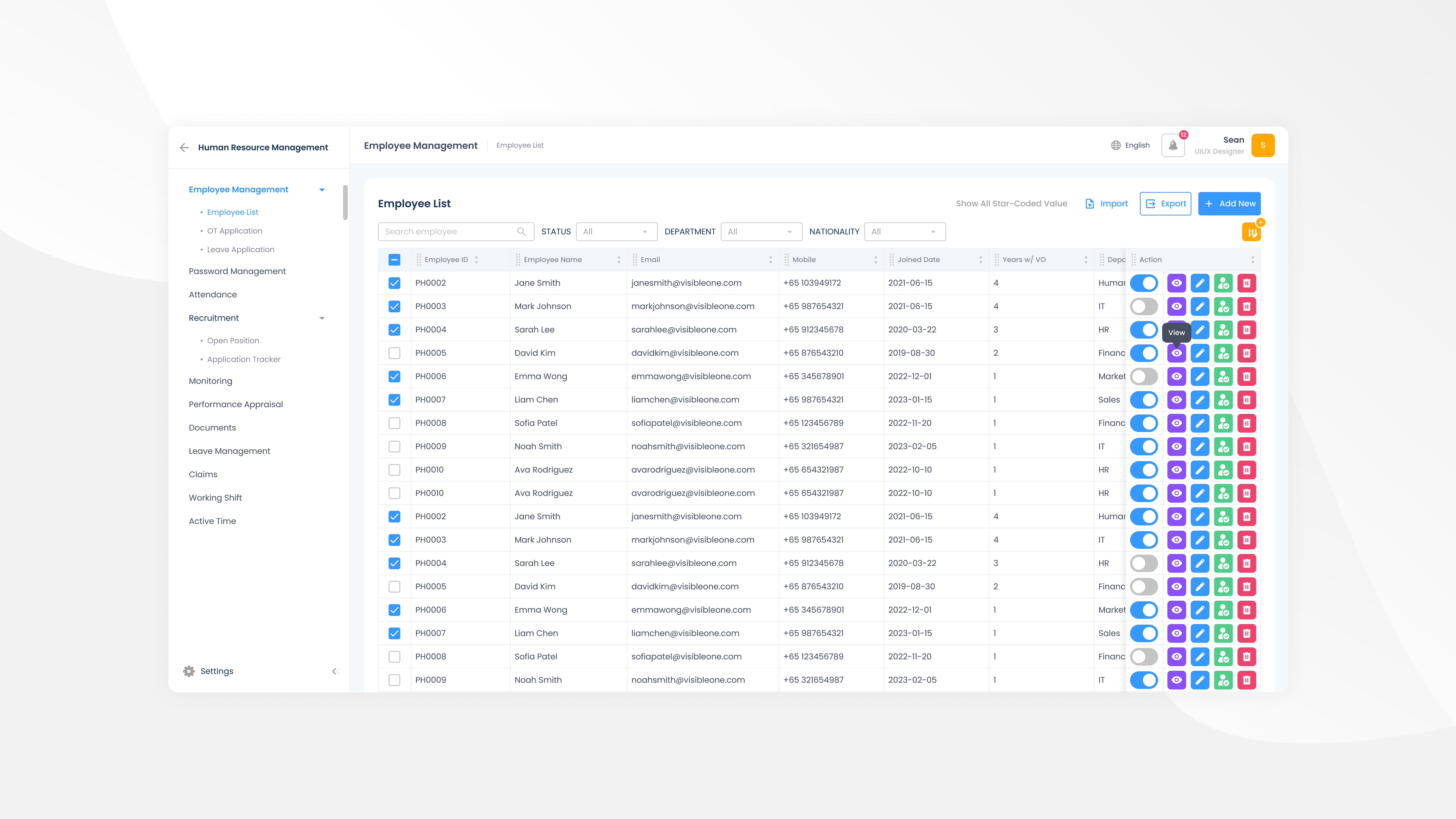Open the notification bell with badge 12
1456x819 pixels.
click(x=1173, y=145)
